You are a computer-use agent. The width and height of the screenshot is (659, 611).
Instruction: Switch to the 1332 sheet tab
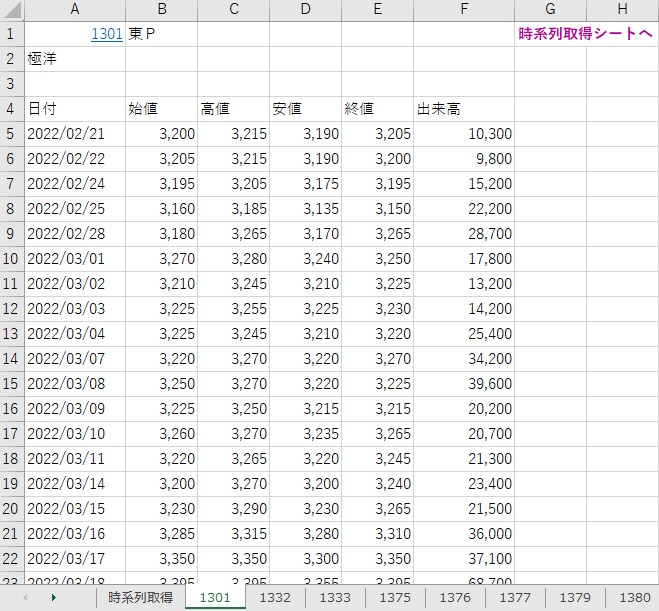(x=275, y=597)
